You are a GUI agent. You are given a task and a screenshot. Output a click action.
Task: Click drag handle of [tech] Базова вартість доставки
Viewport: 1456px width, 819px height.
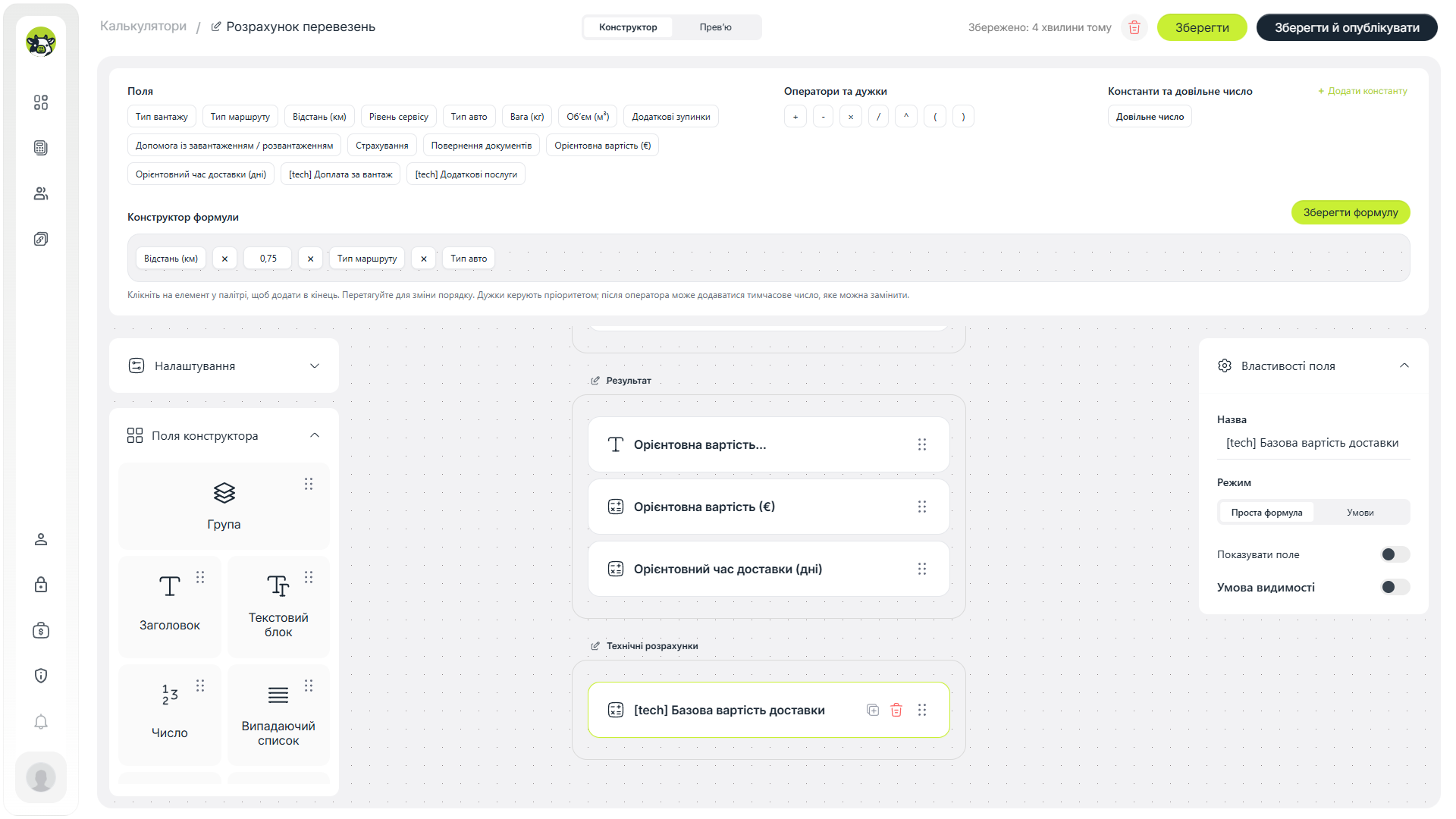[x=922, y=710]
